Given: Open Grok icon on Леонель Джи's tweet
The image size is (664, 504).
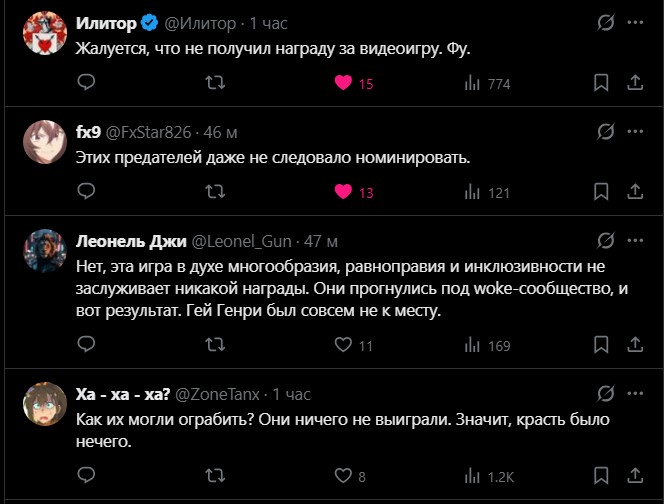Looking at the screenshot, I should [x=605, y=241].
